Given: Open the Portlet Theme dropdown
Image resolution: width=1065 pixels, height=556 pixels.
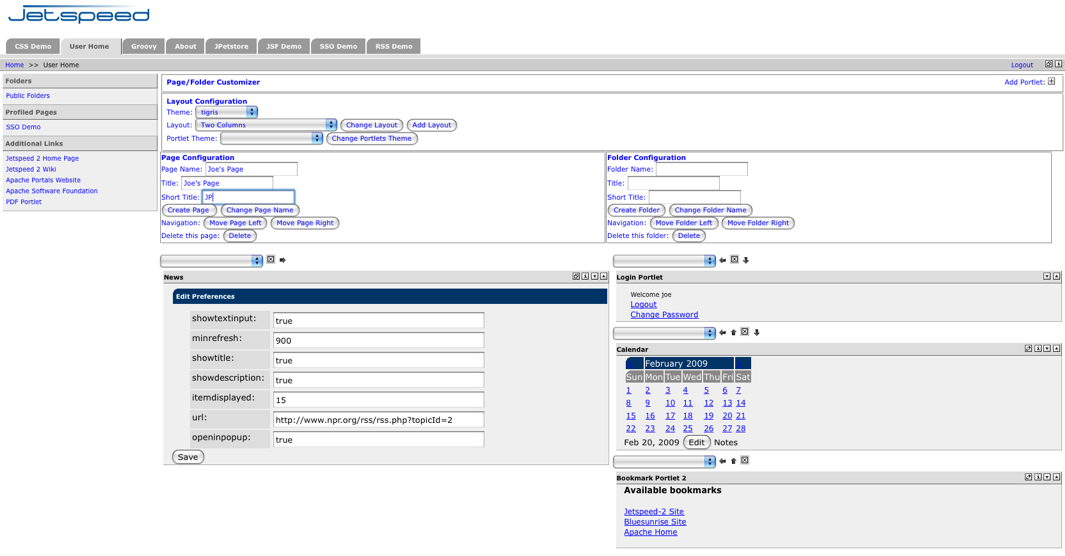Looking at the screenshot, I should click(271, 139).
